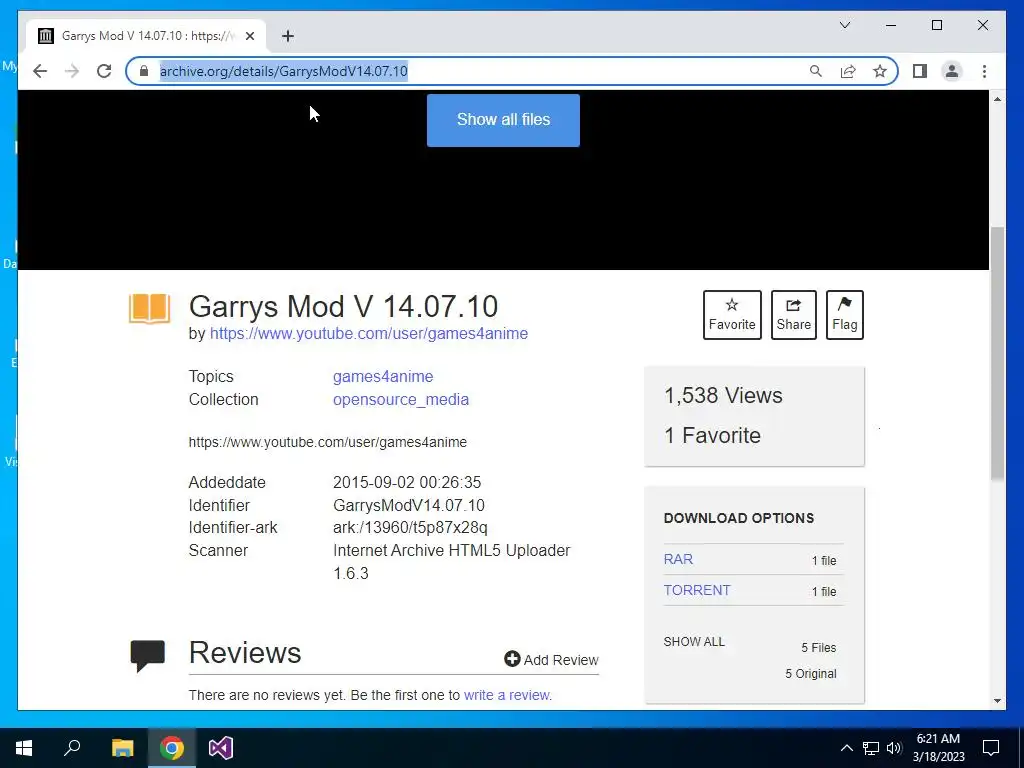Click the page scrollbar thumb
The image size is (1024, 768).
[997, 353]
